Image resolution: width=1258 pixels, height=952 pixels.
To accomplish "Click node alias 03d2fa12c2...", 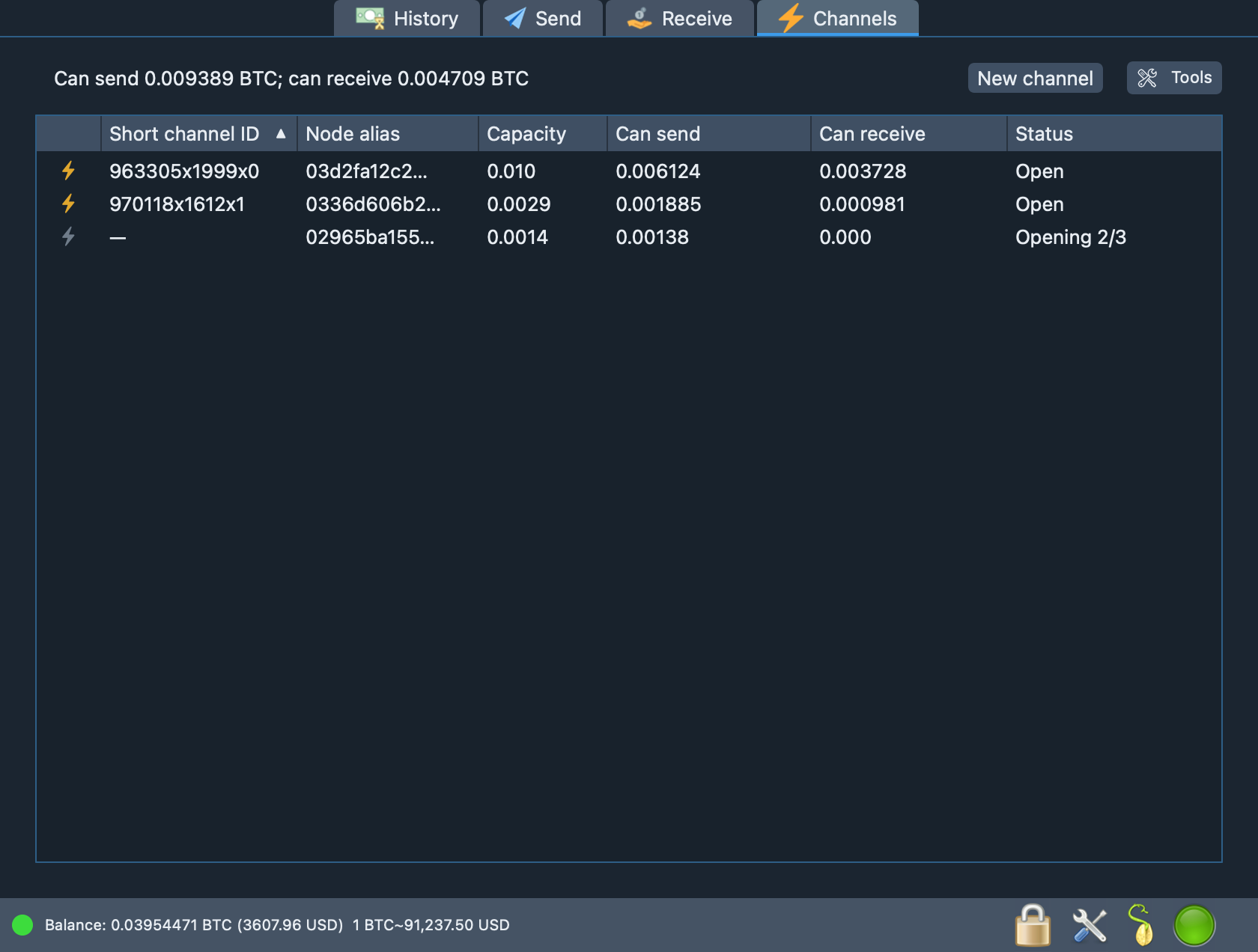I will point(366,171).
